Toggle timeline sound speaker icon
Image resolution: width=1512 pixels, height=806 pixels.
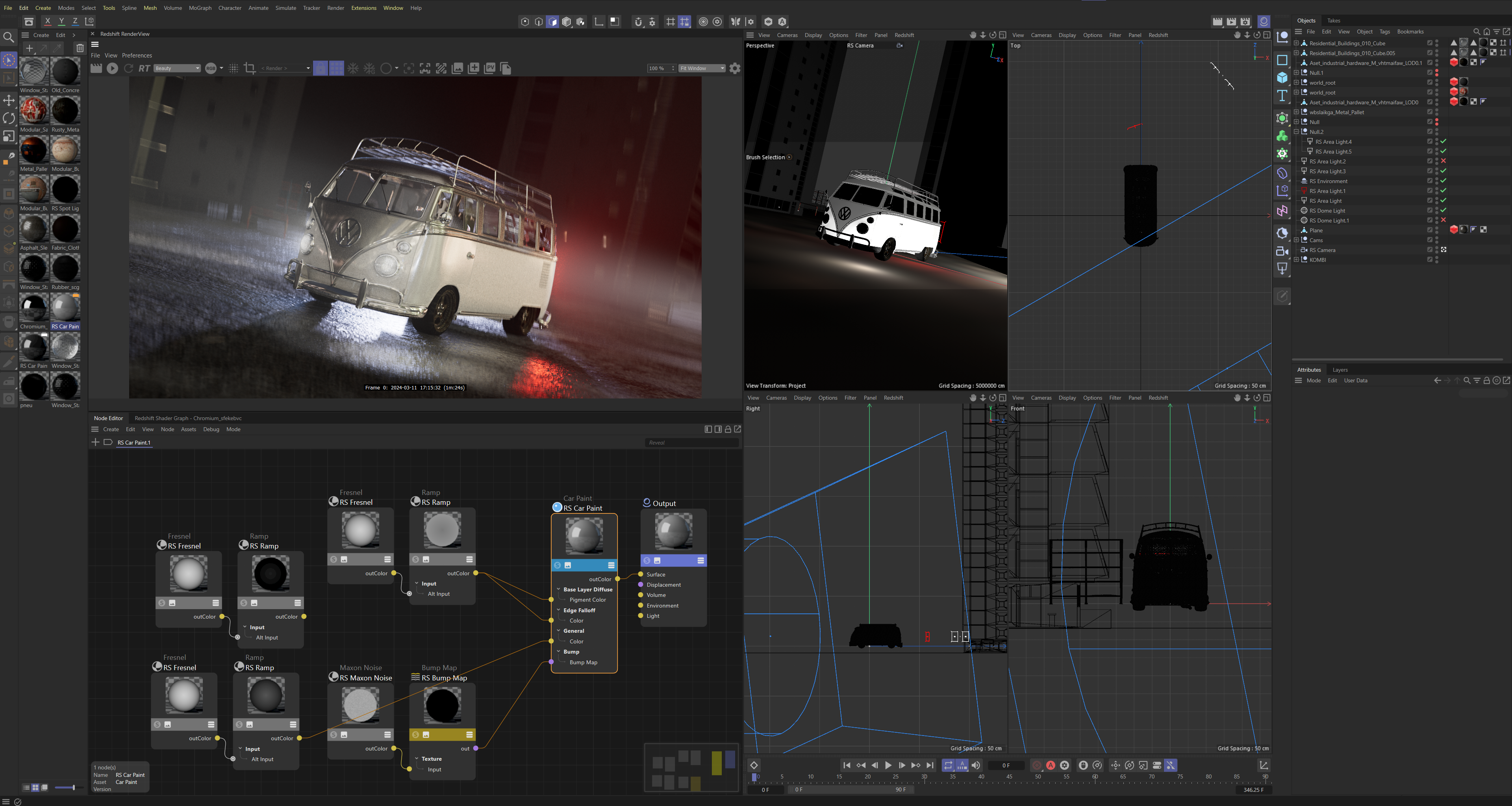[976, 765]
